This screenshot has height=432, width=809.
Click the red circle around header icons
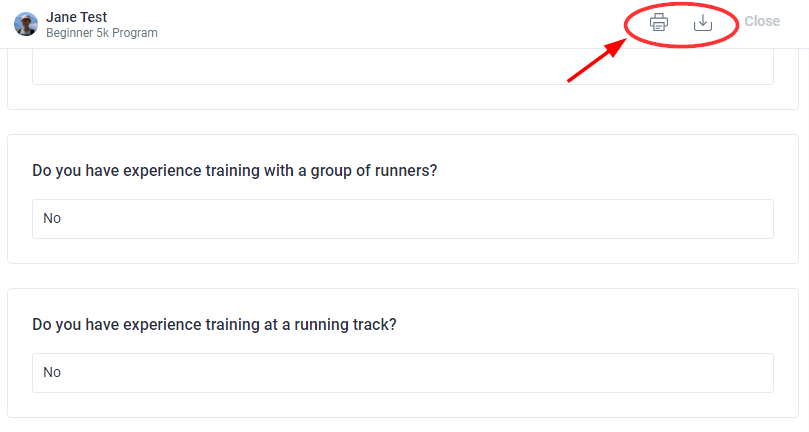coord(682,24)
